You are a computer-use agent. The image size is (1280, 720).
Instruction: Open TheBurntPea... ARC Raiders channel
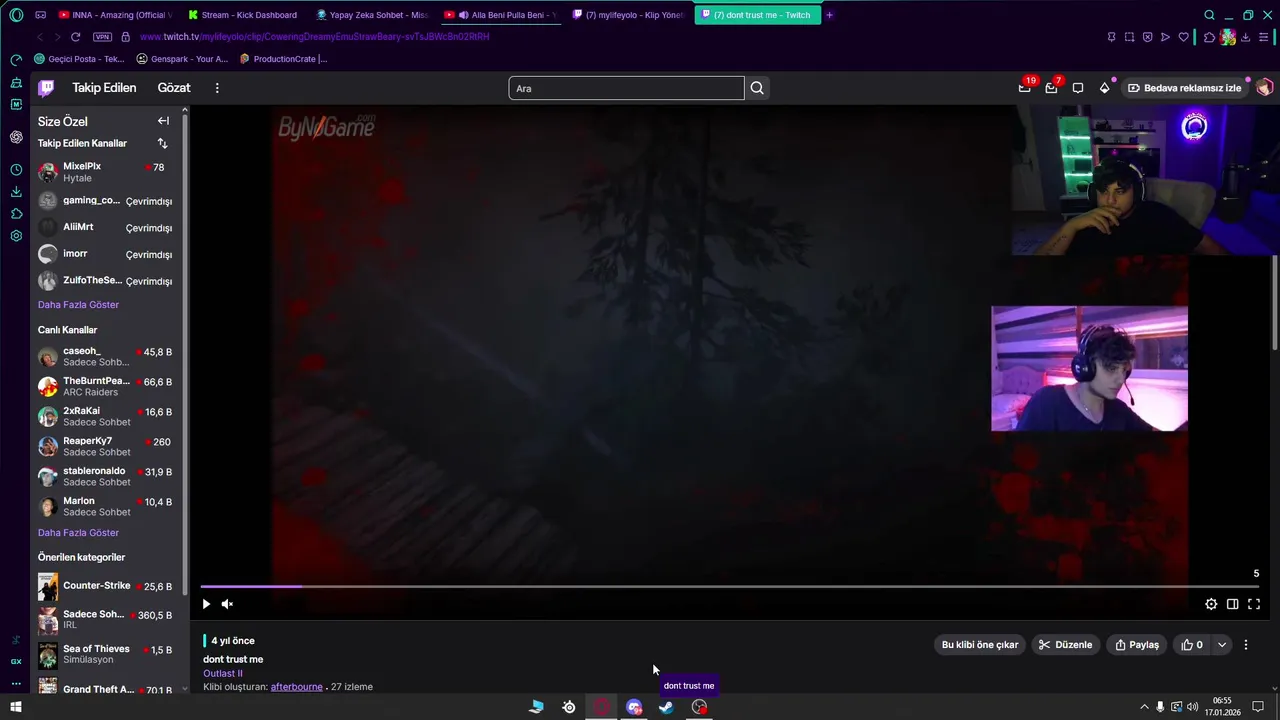[105, 386]
